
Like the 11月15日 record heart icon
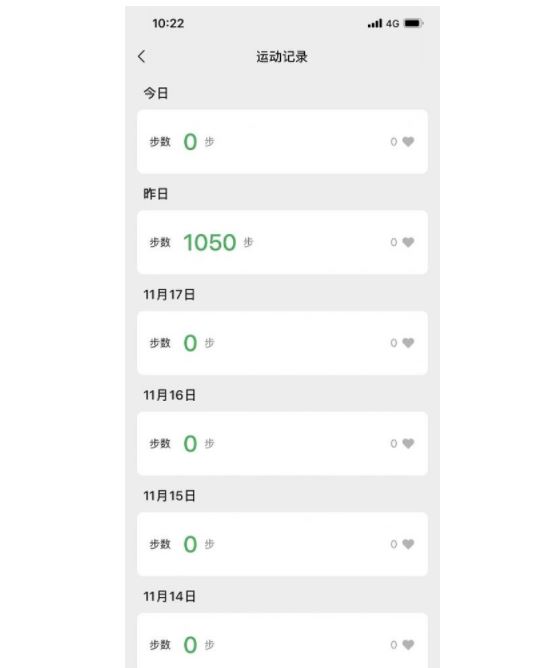click(408, 544)
